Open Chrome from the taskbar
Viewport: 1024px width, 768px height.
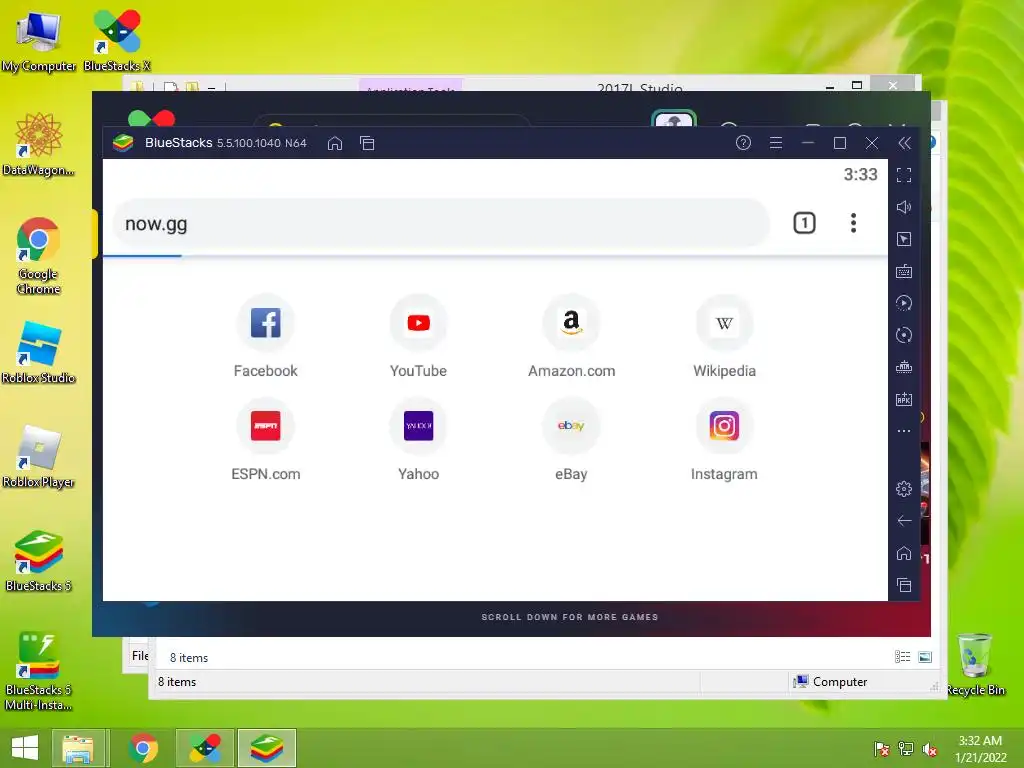[x=143, y=748]
